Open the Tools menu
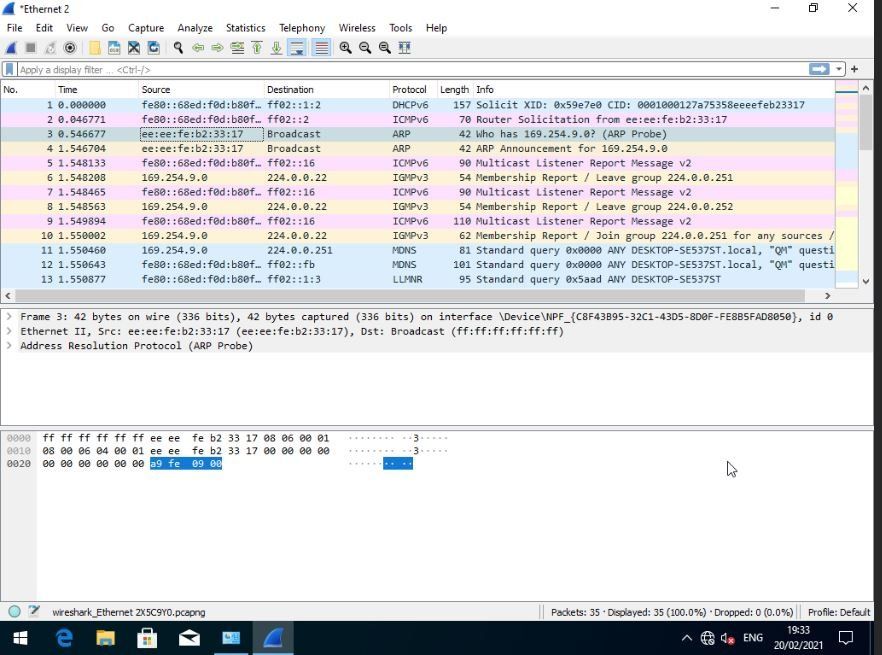 click(x=400, y=28)
